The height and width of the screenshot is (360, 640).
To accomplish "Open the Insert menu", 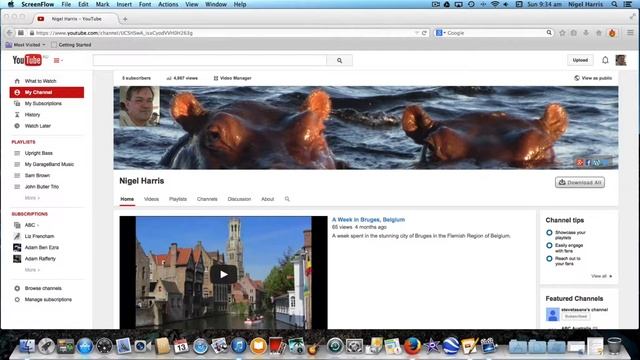I will tap(124, 4).
